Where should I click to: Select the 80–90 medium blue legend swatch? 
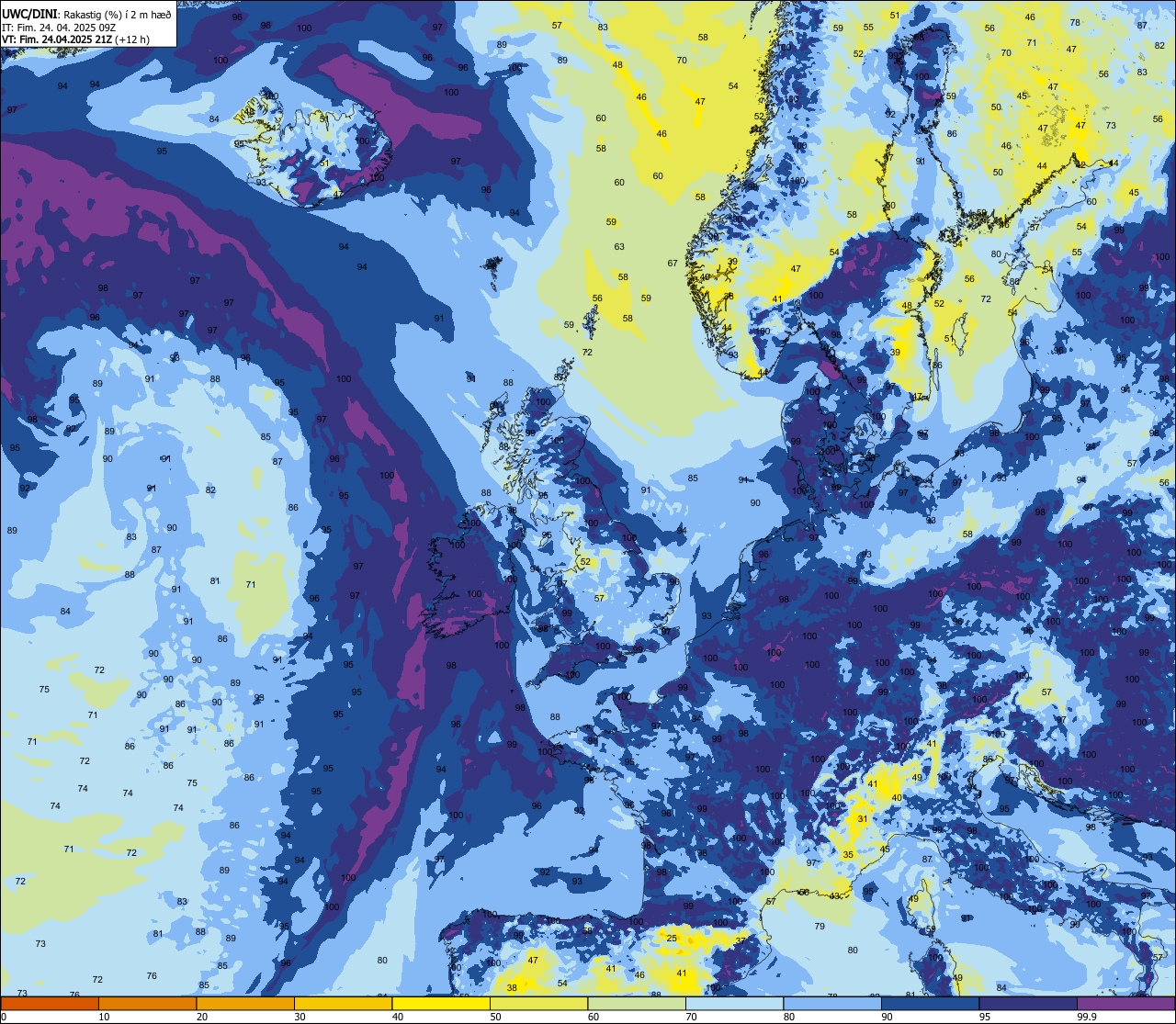pyautogui.click(x=832, y=1003)
